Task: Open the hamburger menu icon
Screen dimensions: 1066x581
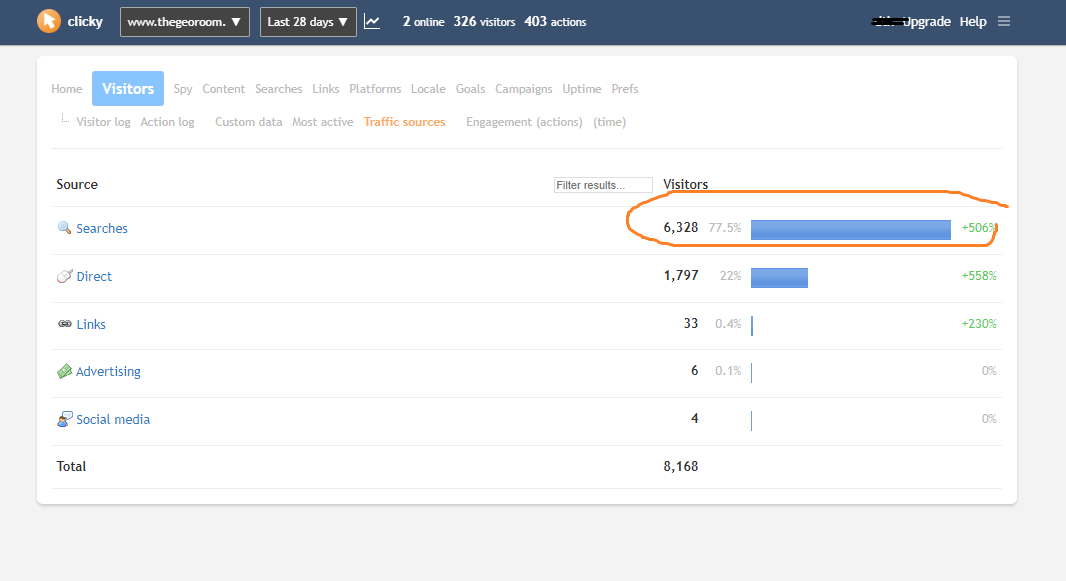Action: pos(1004,21)
